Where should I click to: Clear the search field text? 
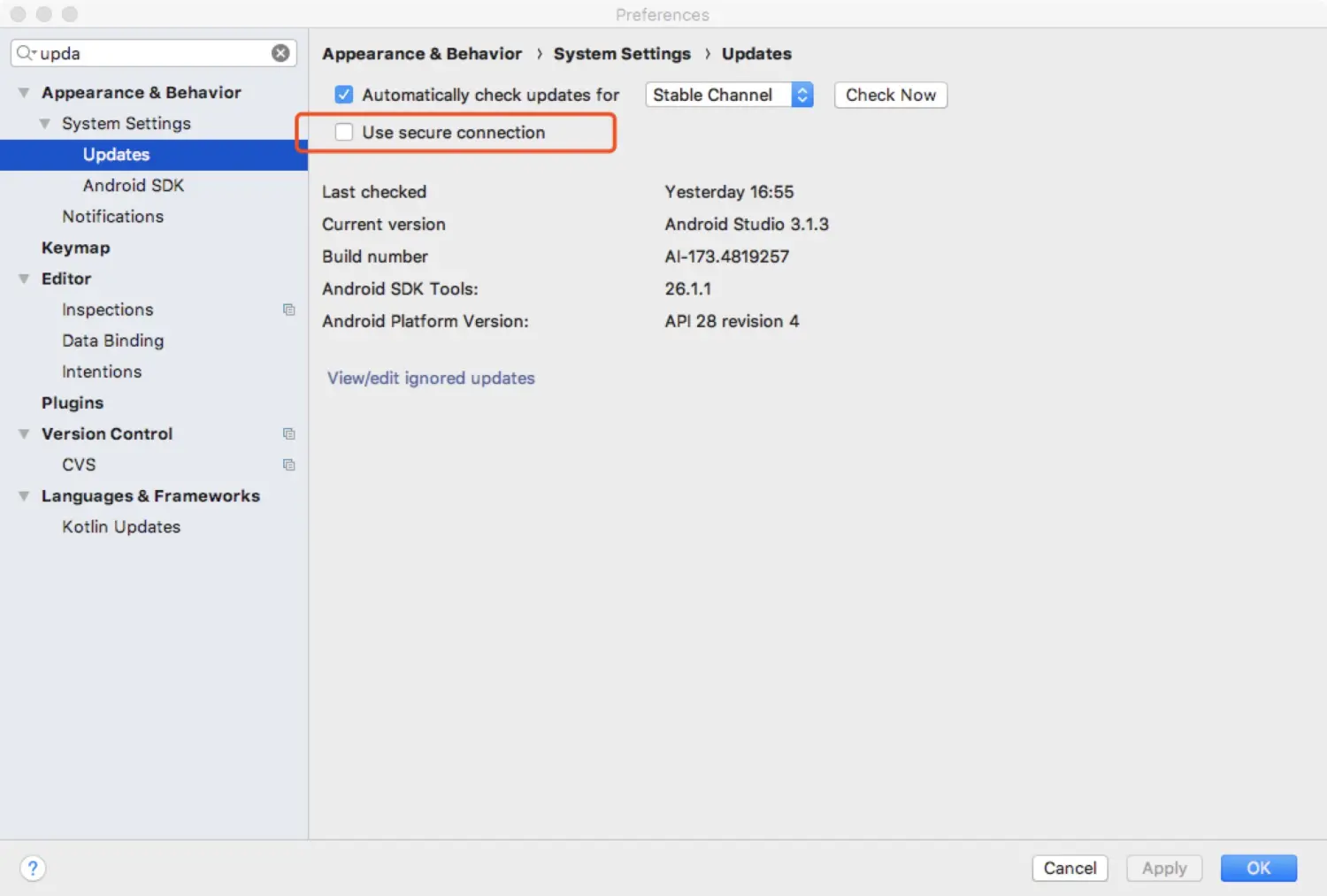click(280, 53)
